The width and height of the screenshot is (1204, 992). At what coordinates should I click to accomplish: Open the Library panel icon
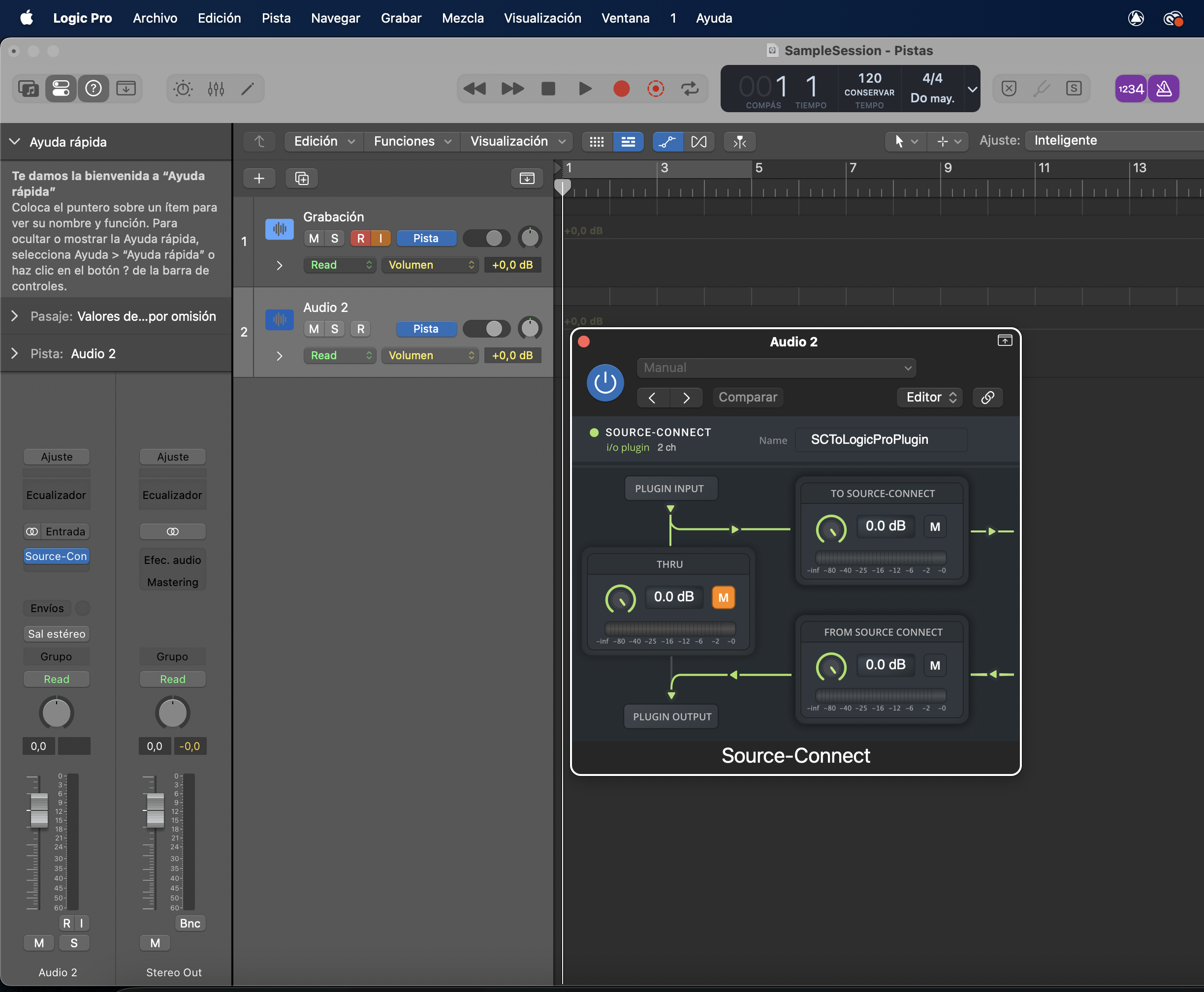[x=28, y=89]
